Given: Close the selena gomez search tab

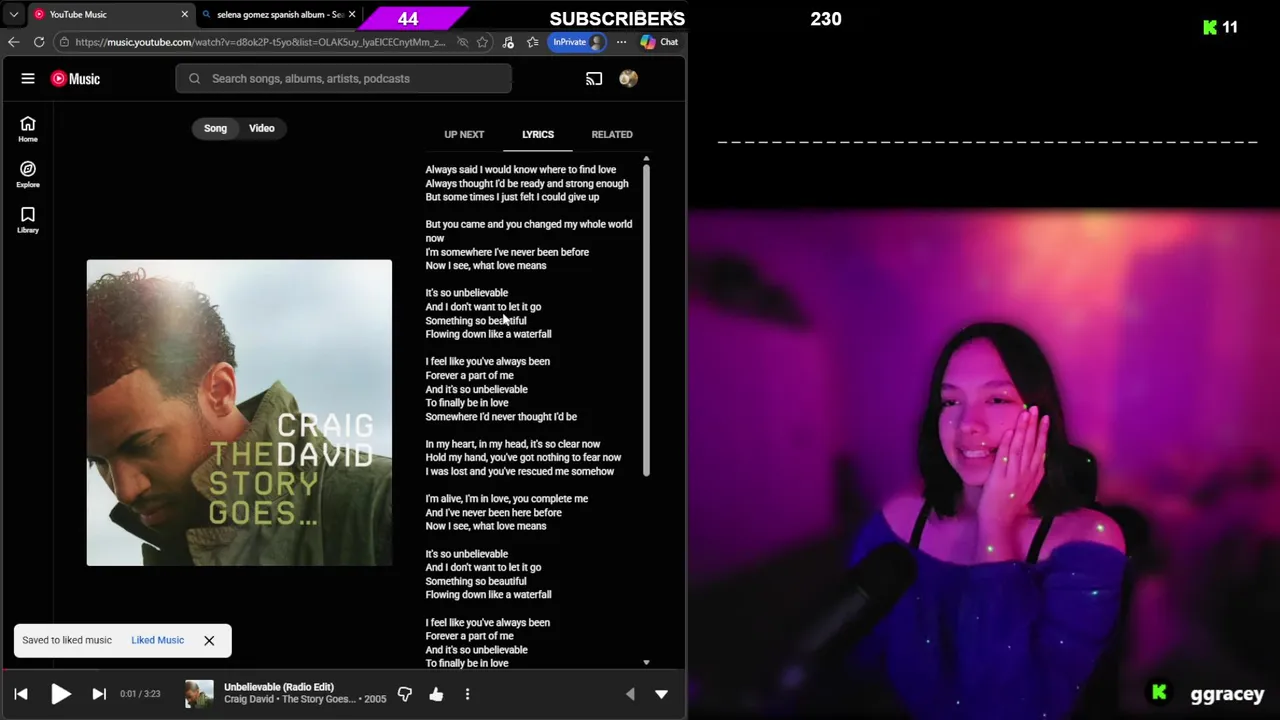Looking at the screenshot, I should [x=352, y=14].
